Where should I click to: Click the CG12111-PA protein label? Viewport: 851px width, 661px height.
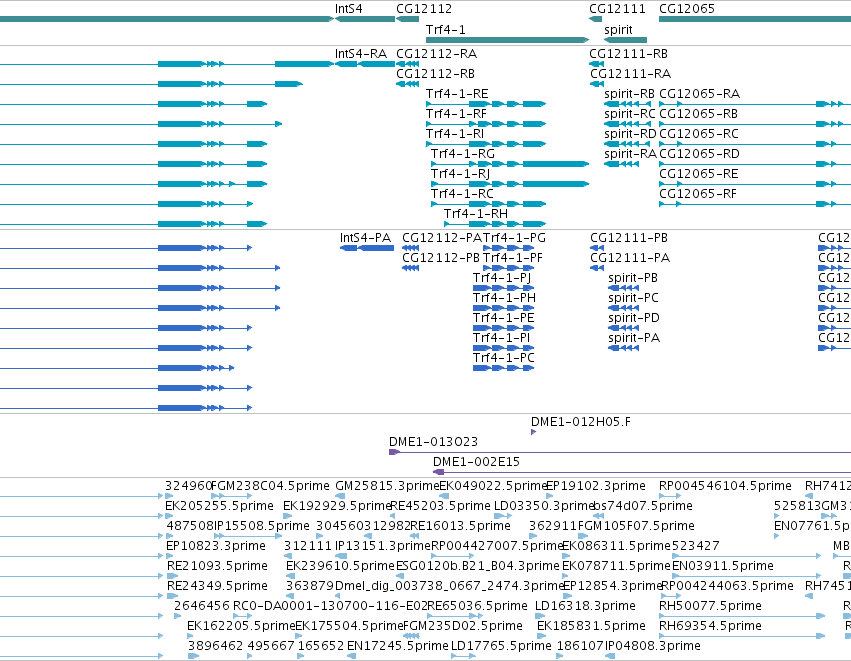coord(630,258)
